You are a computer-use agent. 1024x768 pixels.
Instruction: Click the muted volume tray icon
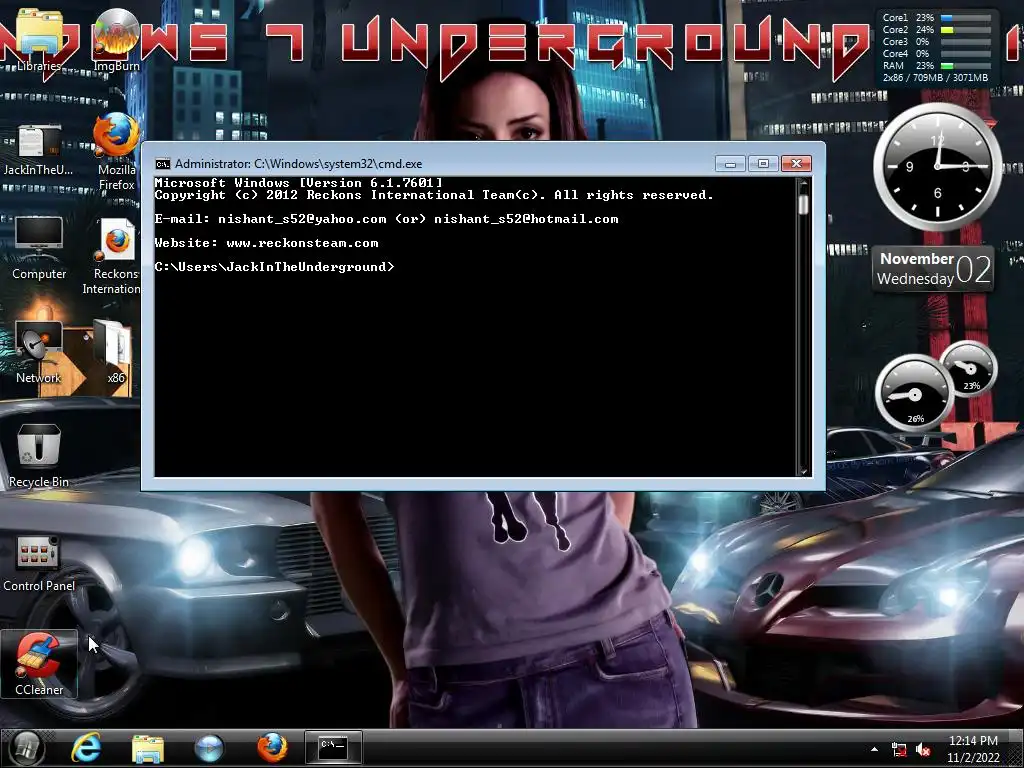923,750
